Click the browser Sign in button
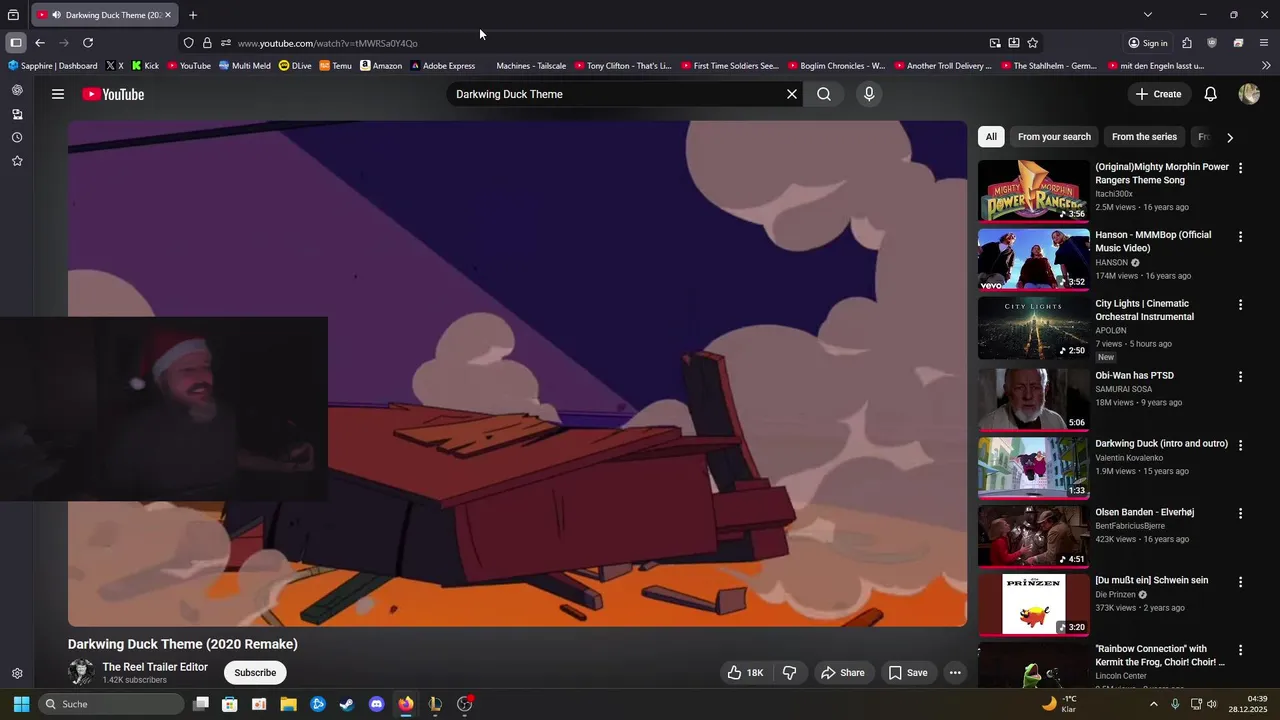Viewport: 1280px width, 720px height. pyautogui.click(x=1147, y=43)
